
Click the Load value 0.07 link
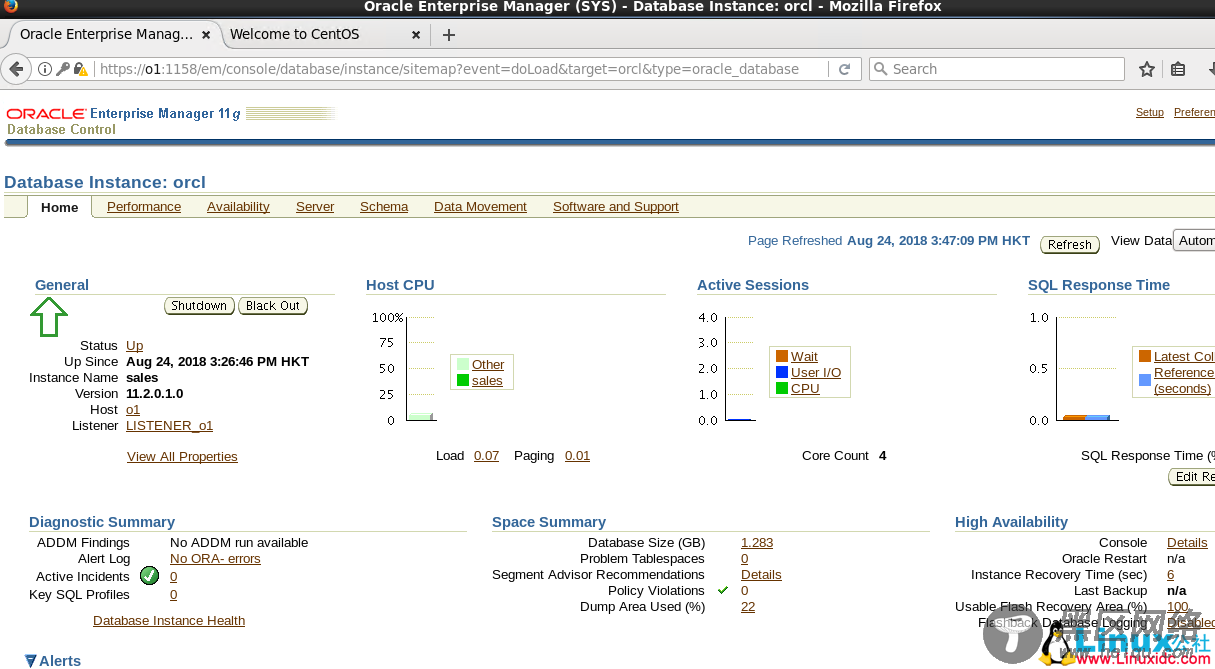[x=486, y=456]
